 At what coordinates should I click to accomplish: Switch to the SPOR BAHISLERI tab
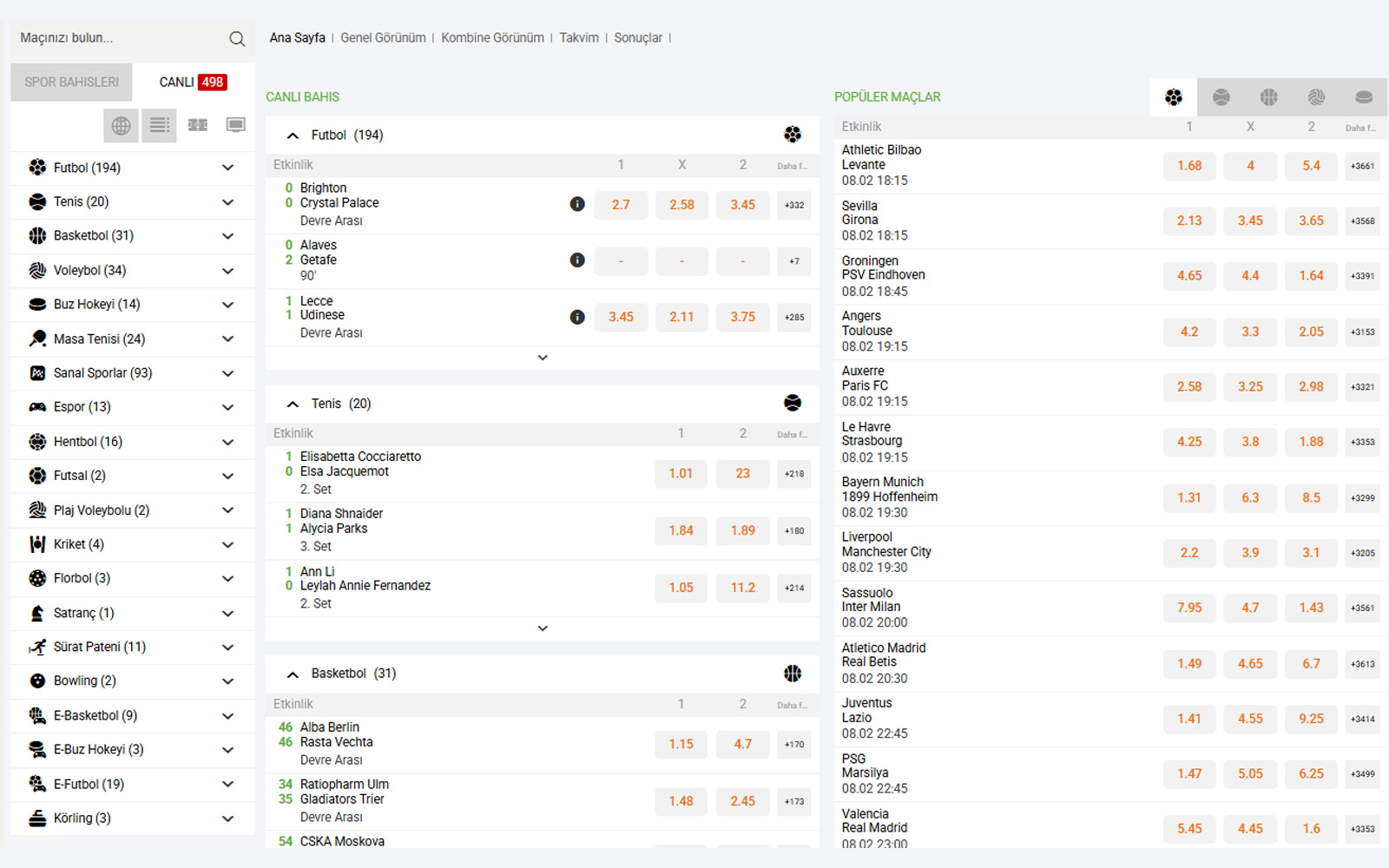coord(71,82)
